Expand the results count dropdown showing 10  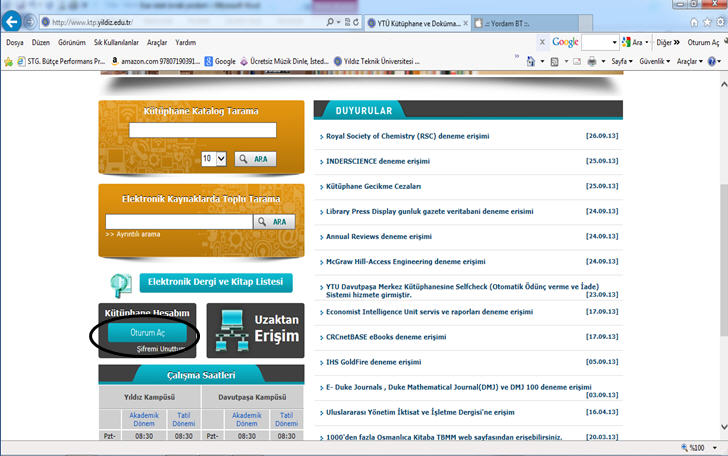pos(214,158)
